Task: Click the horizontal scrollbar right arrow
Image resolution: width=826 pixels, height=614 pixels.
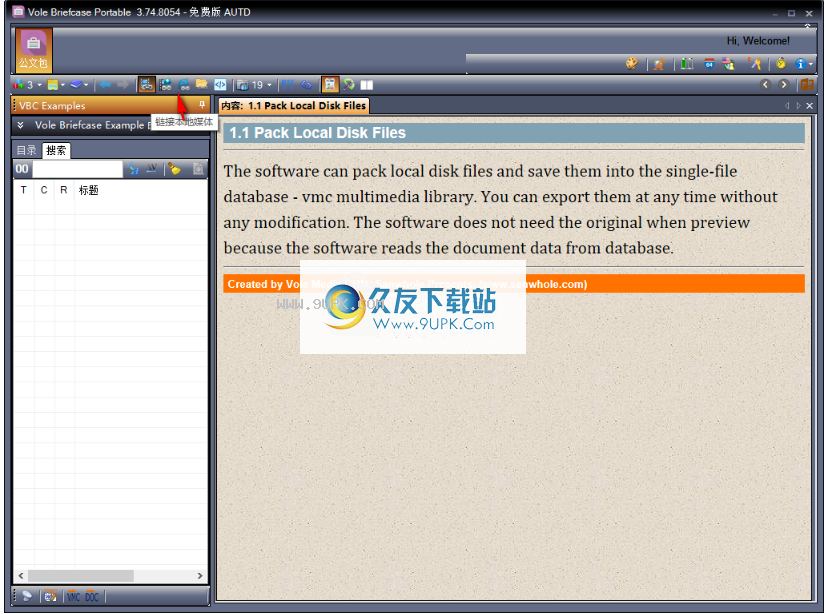Action: pos(200,576)
